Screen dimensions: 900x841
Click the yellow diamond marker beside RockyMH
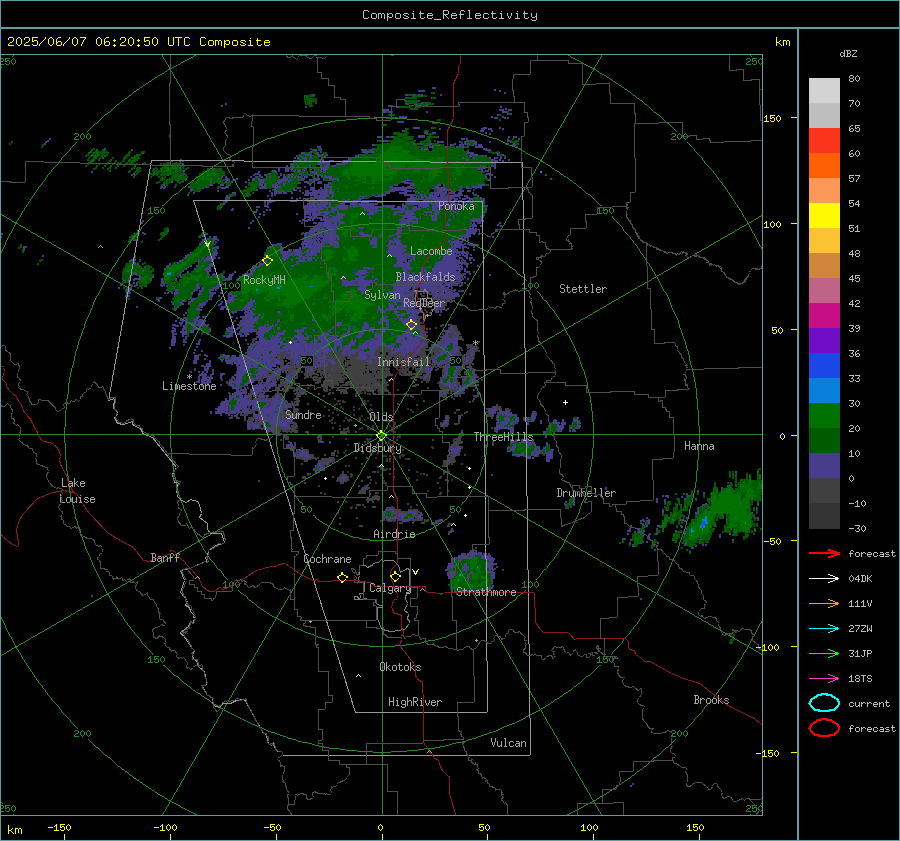pyautogui.click(x=267, y=261)
